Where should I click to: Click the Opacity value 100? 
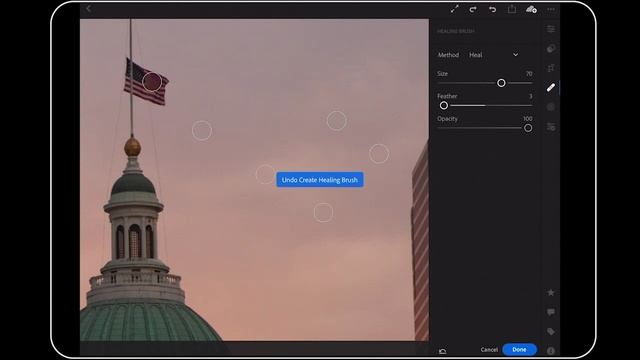pos(528,118)
